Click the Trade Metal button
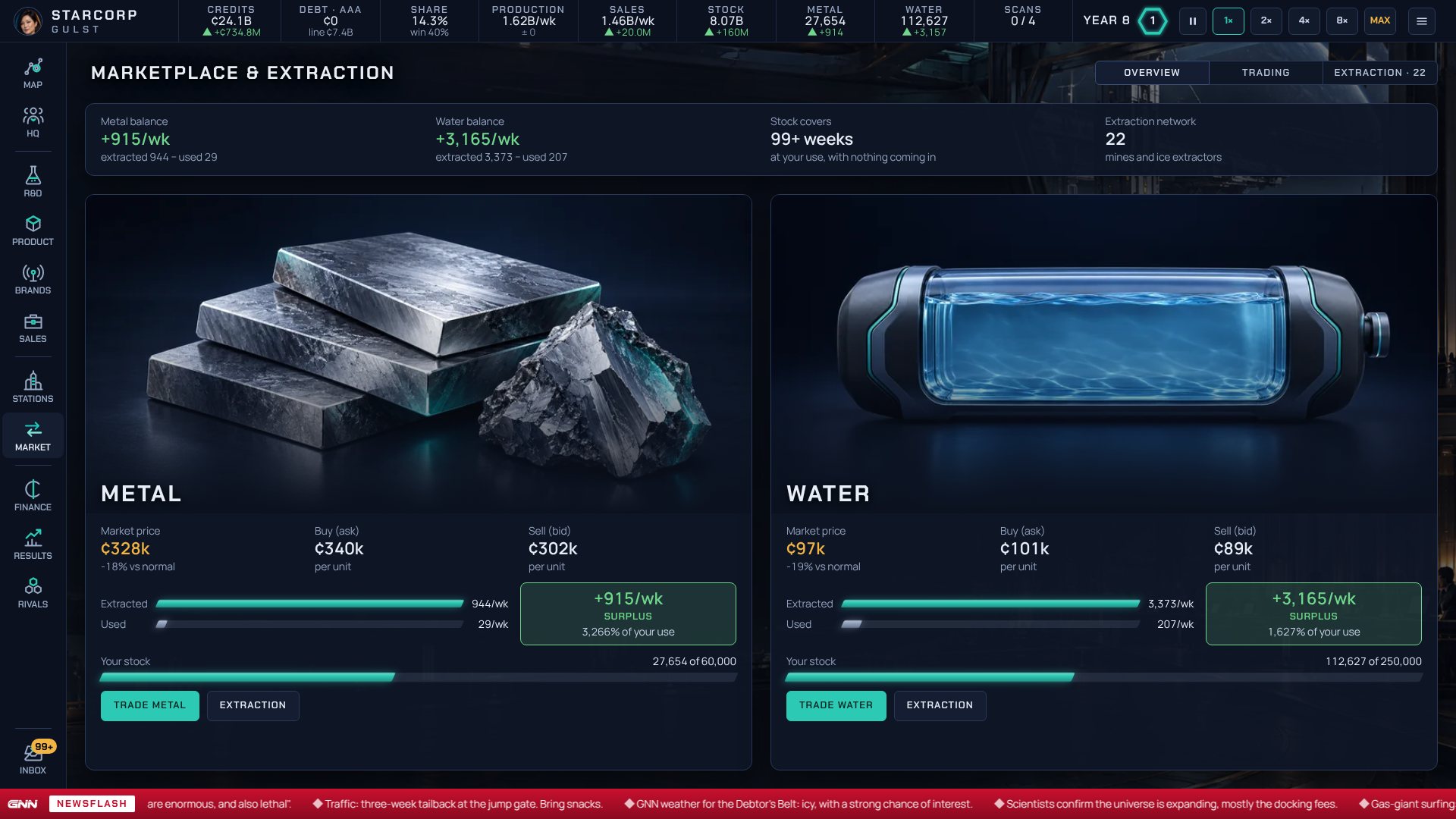The image size is (1456, 819). [x=149, y=705]
